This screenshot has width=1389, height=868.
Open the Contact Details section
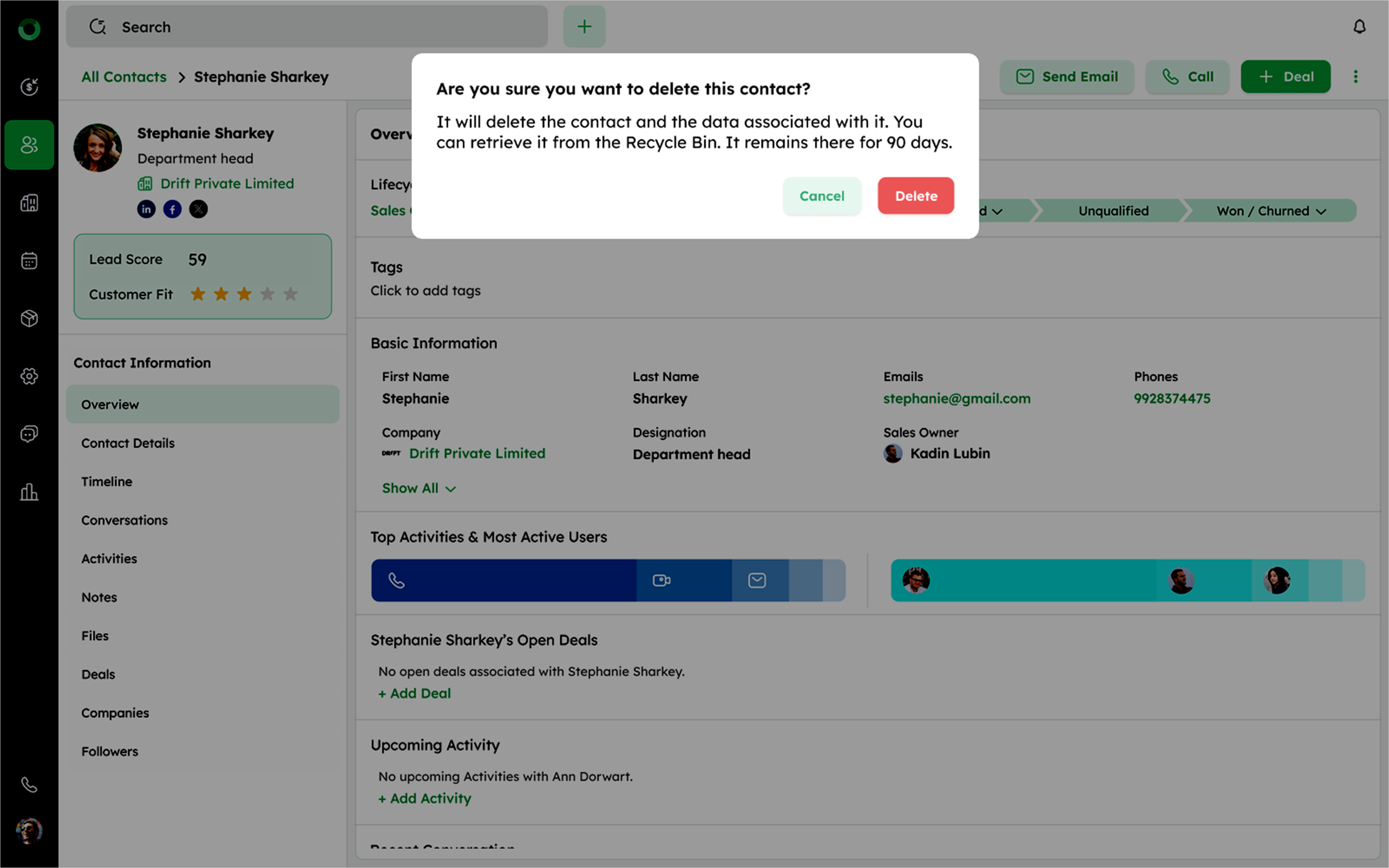[x=128, y=442]
